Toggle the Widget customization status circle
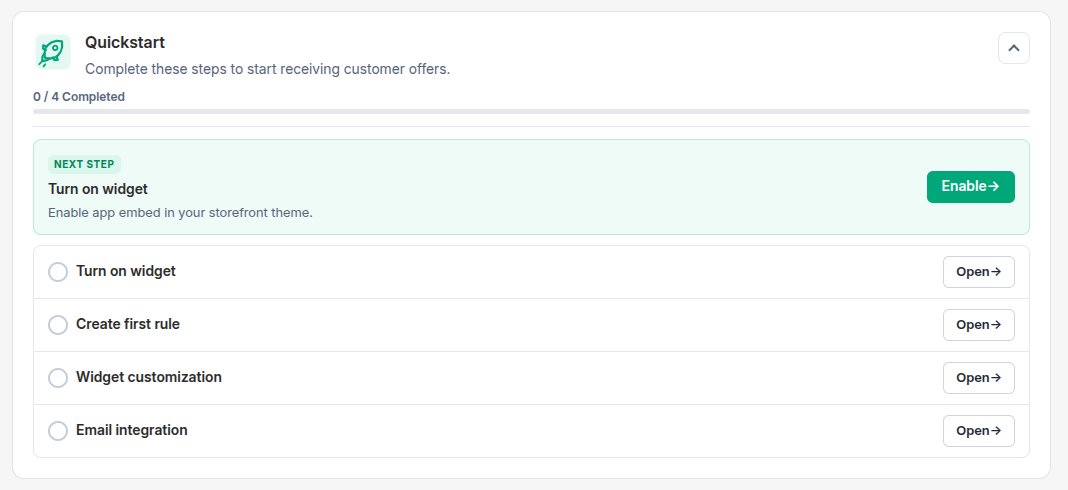Screen dimensions: 1068x490 (58, 378)
